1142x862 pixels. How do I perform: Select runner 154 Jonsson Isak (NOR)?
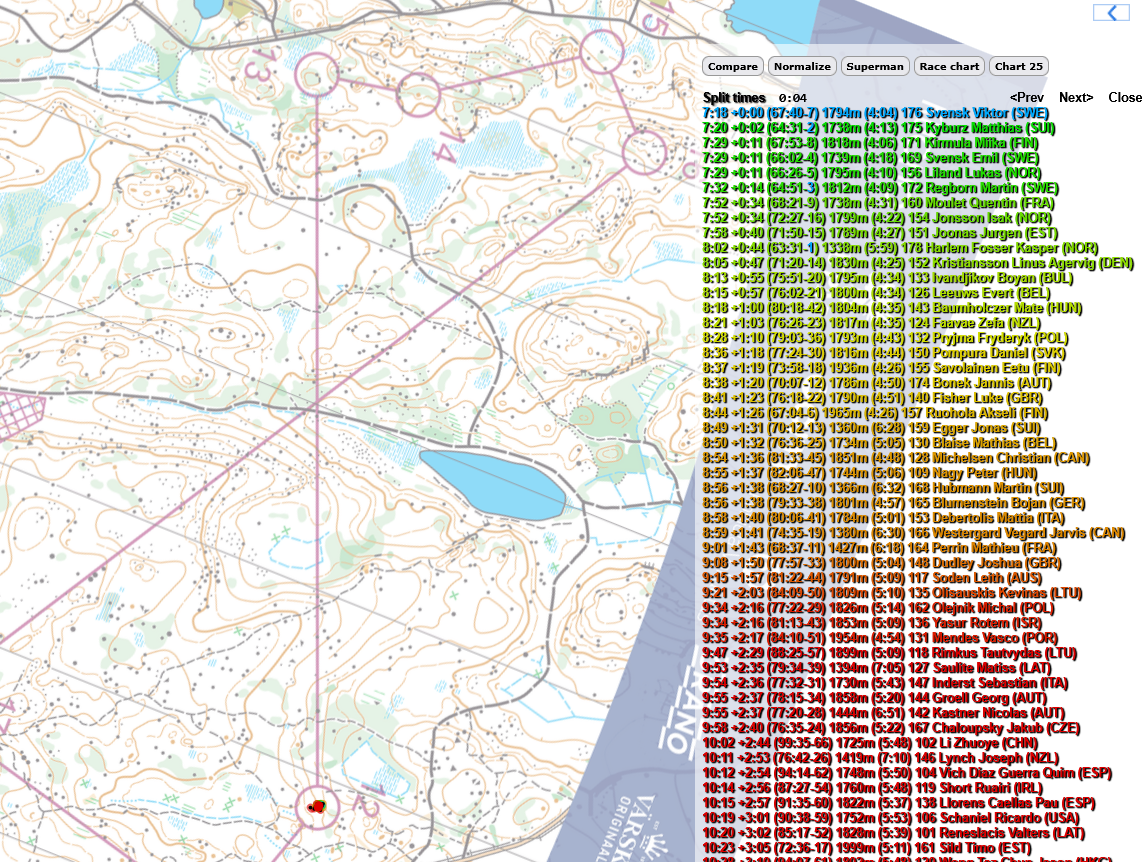tap(877, 218)
